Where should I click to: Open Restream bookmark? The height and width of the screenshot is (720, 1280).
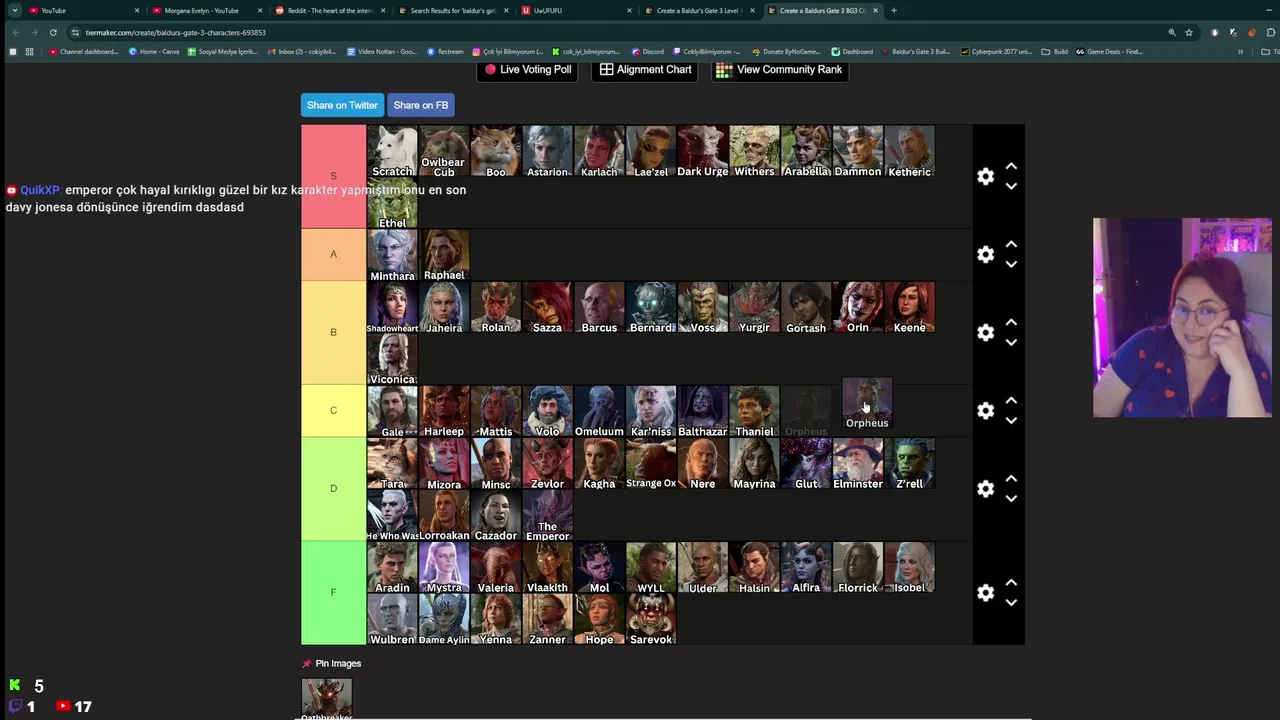[x=445, y=51]
